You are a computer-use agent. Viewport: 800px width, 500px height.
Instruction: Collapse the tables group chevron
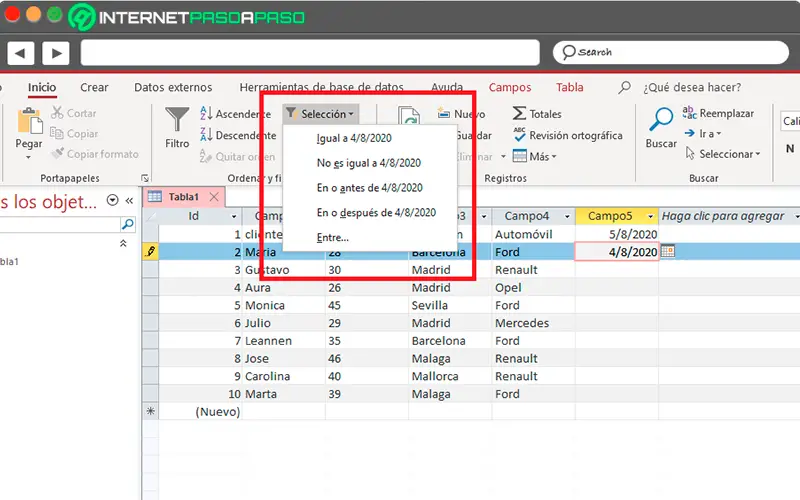(x=123, y=243)
